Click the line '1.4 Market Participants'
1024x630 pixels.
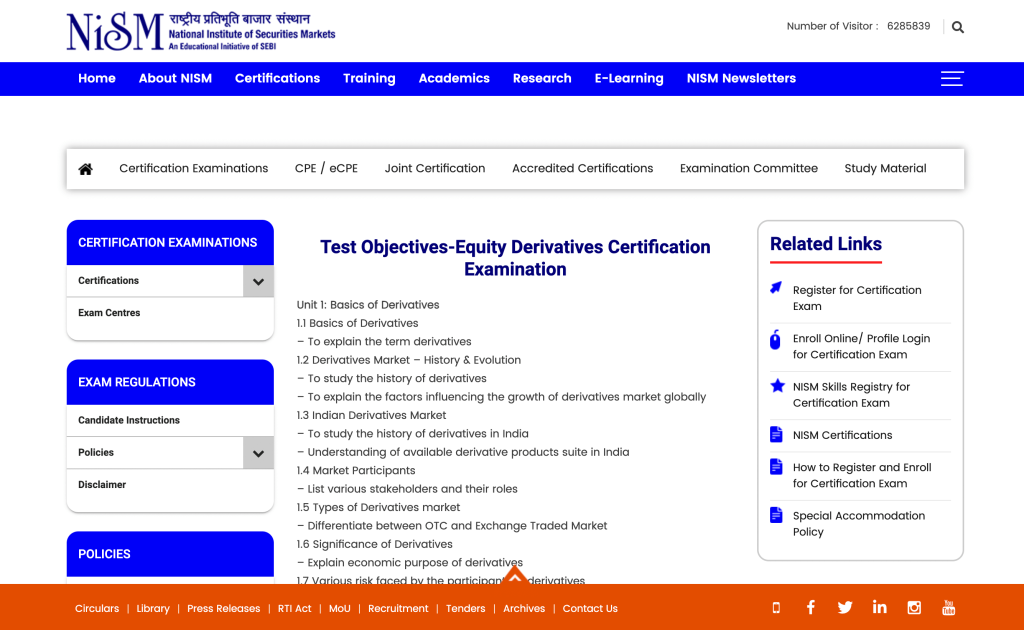pos(356,471)
